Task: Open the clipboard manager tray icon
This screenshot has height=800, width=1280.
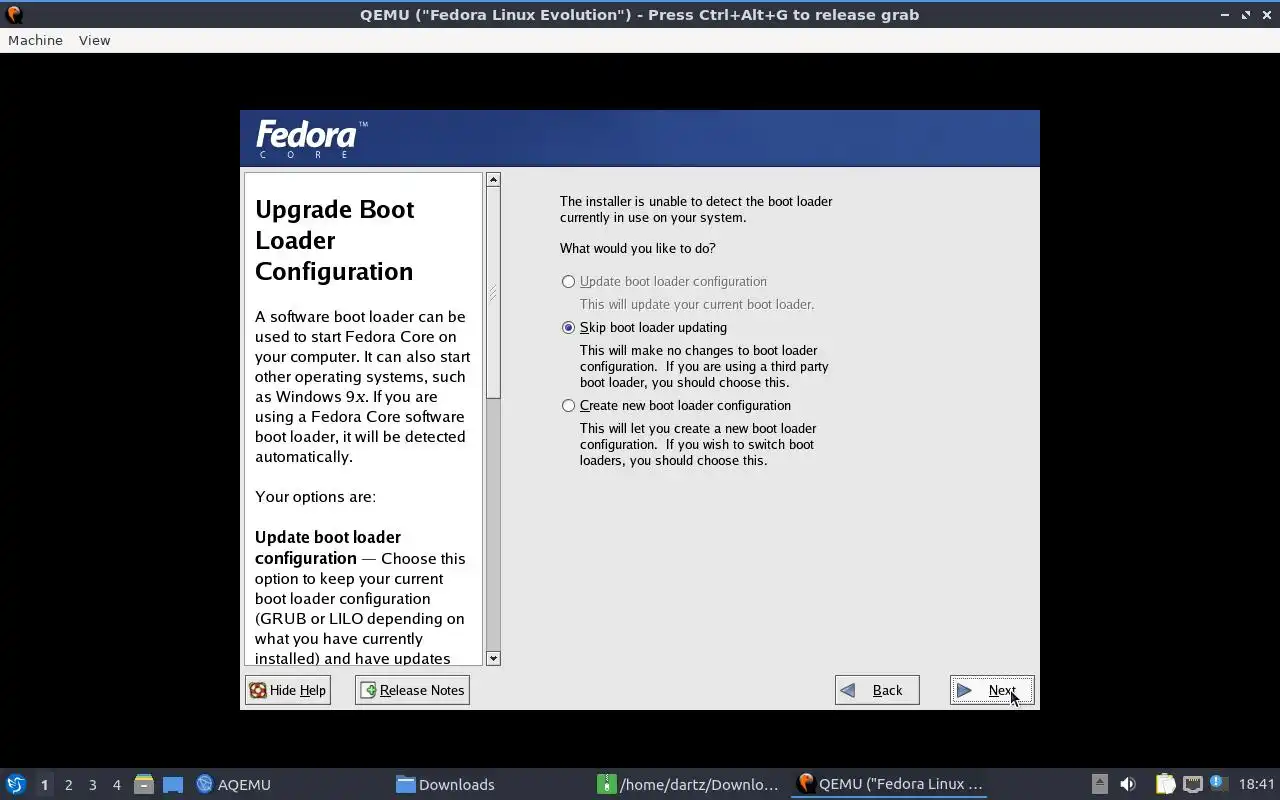Action: click(x=1165, y=784)
